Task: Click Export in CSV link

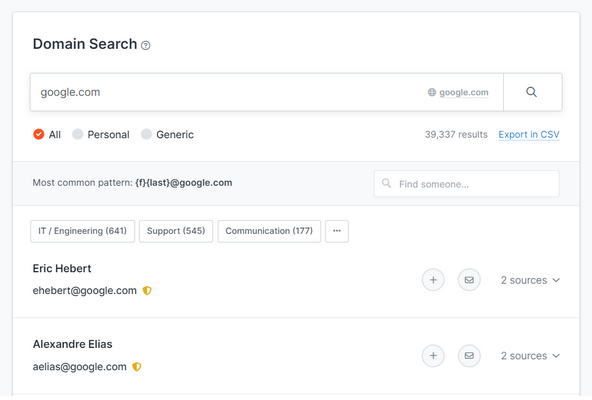Action: (x=529, y=134)
